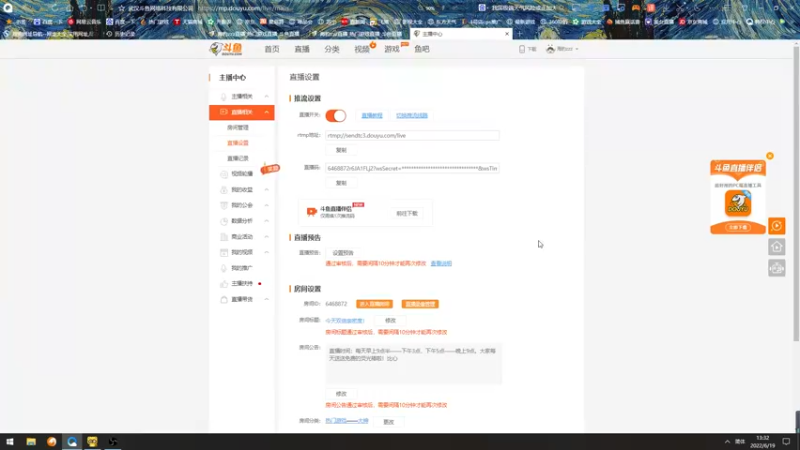Open the Windows notification center icon
This screenshot has height=450, width=800.
(786, 442)
